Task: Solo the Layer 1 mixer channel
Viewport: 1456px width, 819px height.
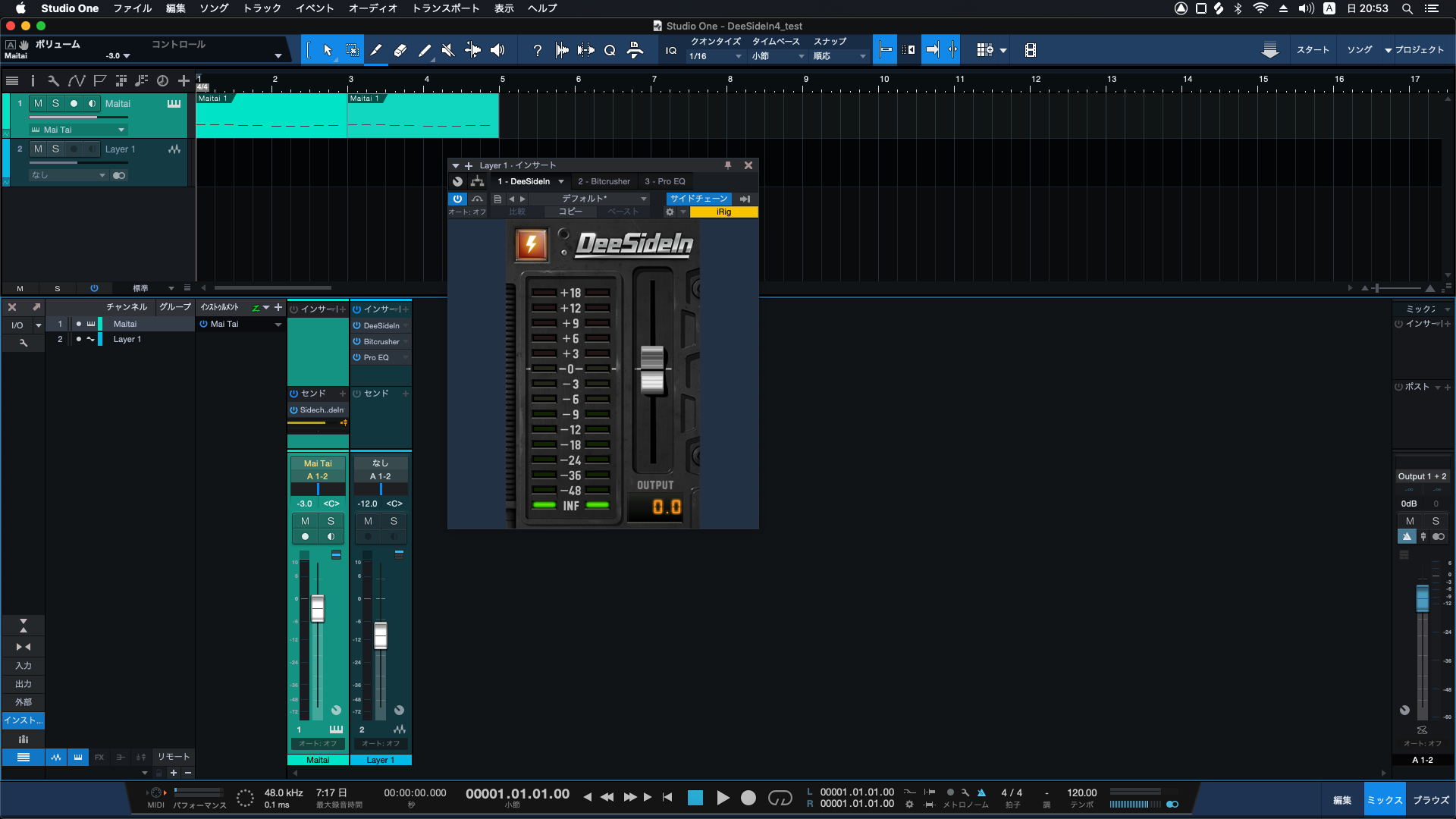Action: pyautogui.click(x=394, y=521)
